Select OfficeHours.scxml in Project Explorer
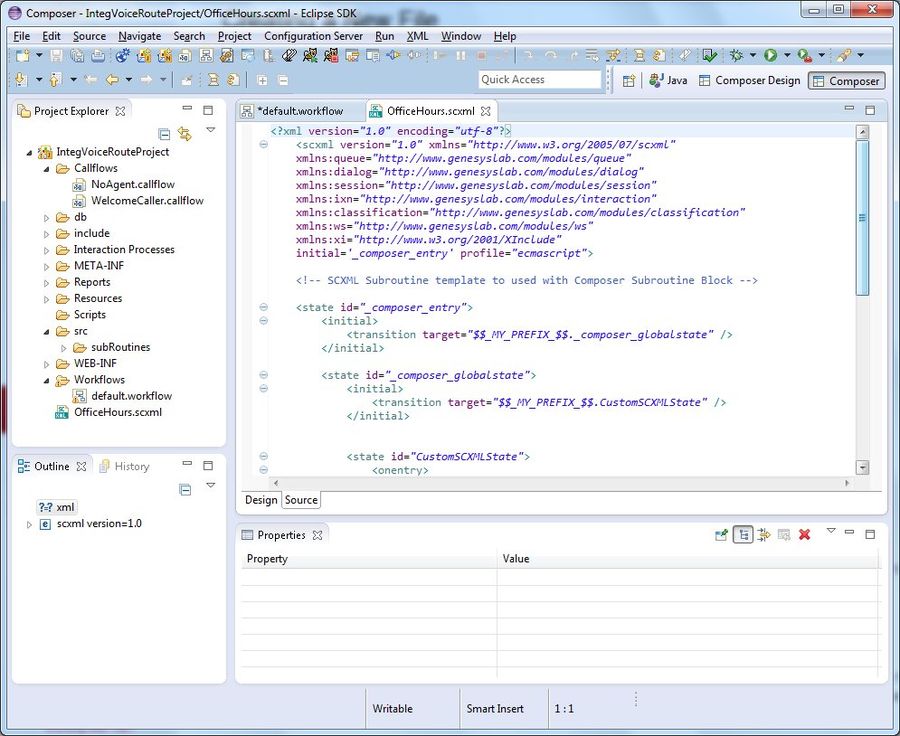 click(108, 413)
